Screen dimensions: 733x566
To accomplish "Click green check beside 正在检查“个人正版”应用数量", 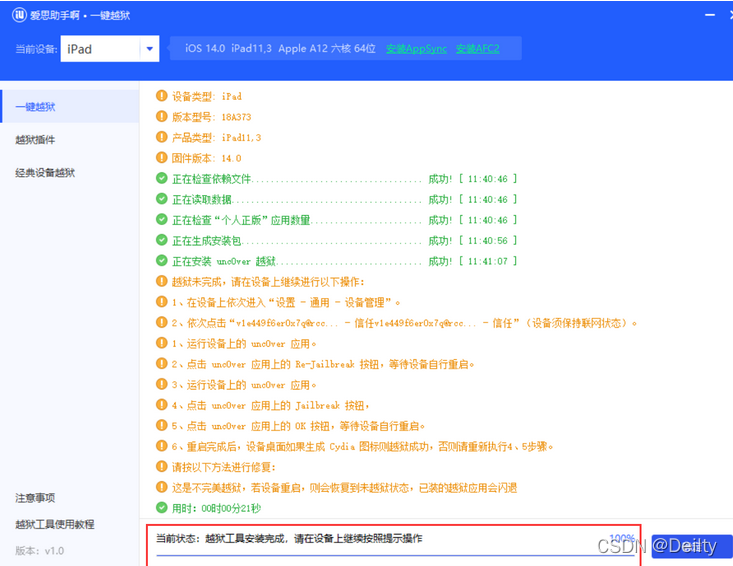I will (162, 219).
